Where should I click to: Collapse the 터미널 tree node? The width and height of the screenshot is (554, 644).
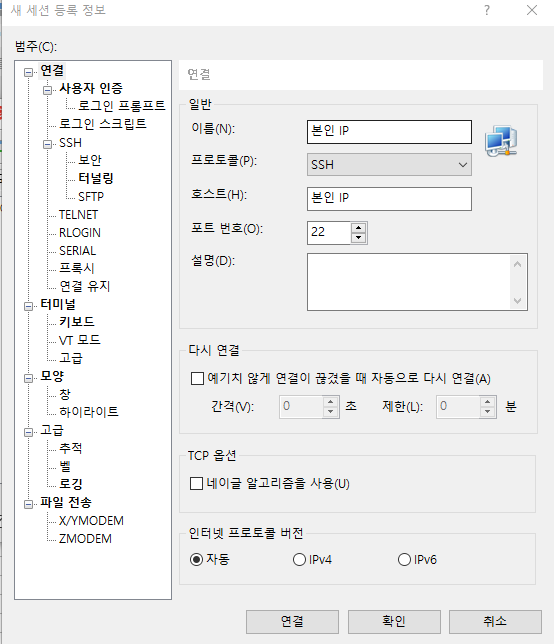click(x=28, y=306)
